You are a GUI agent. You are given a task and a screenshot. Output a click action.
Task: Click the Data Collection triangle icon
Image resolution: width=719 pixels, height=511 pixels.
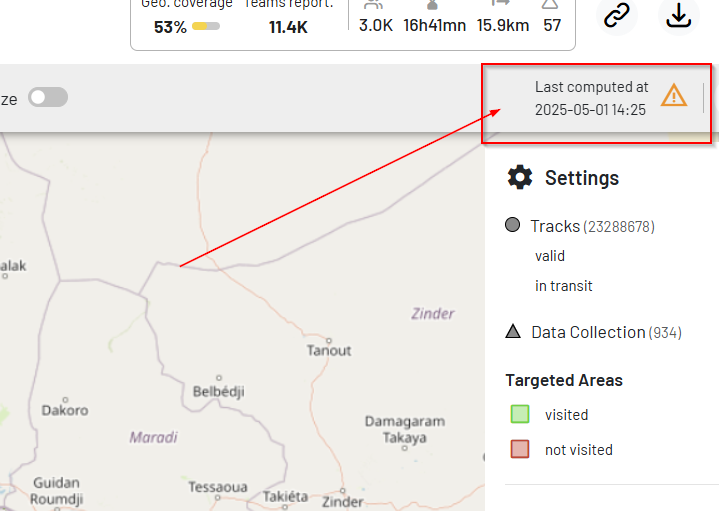[513, 332]
